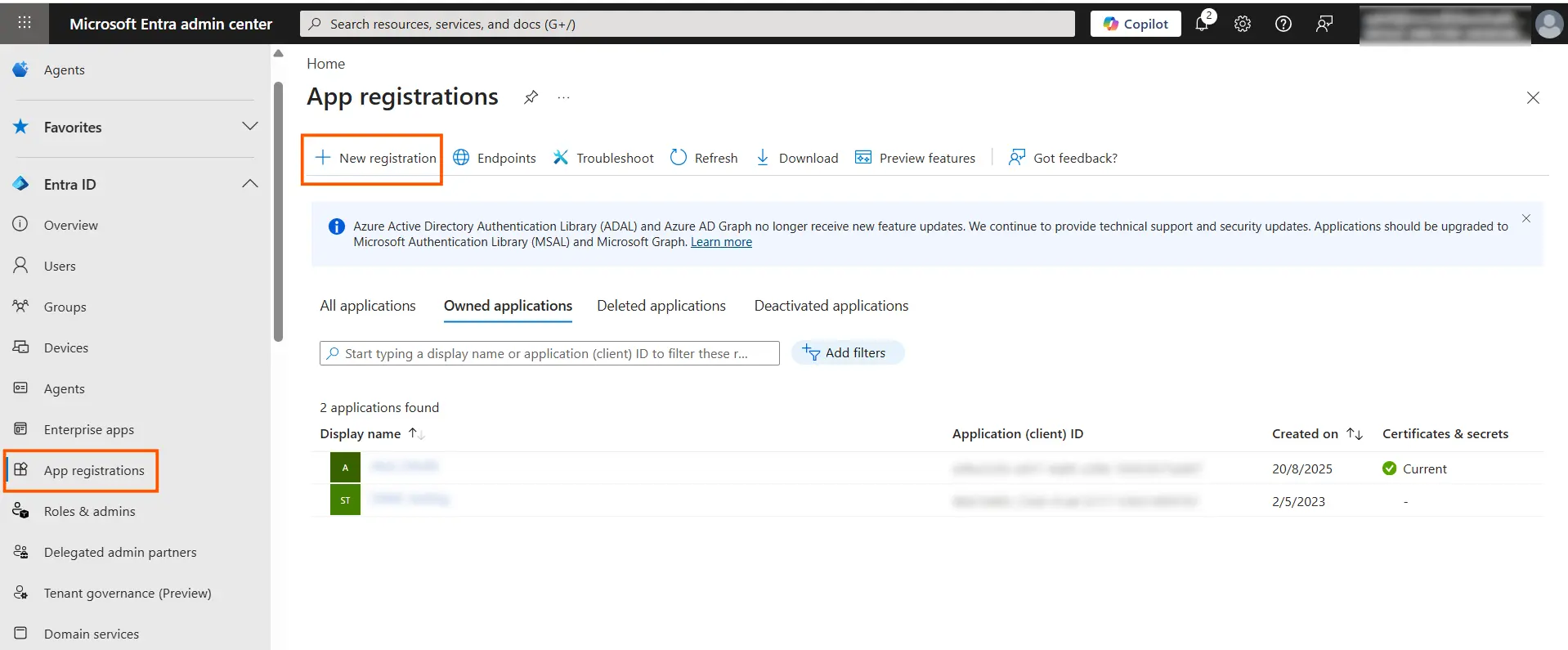Open Agents under Entra ID
The height and width of the screenshot is (650, 1568).
(x=64, y=388)
